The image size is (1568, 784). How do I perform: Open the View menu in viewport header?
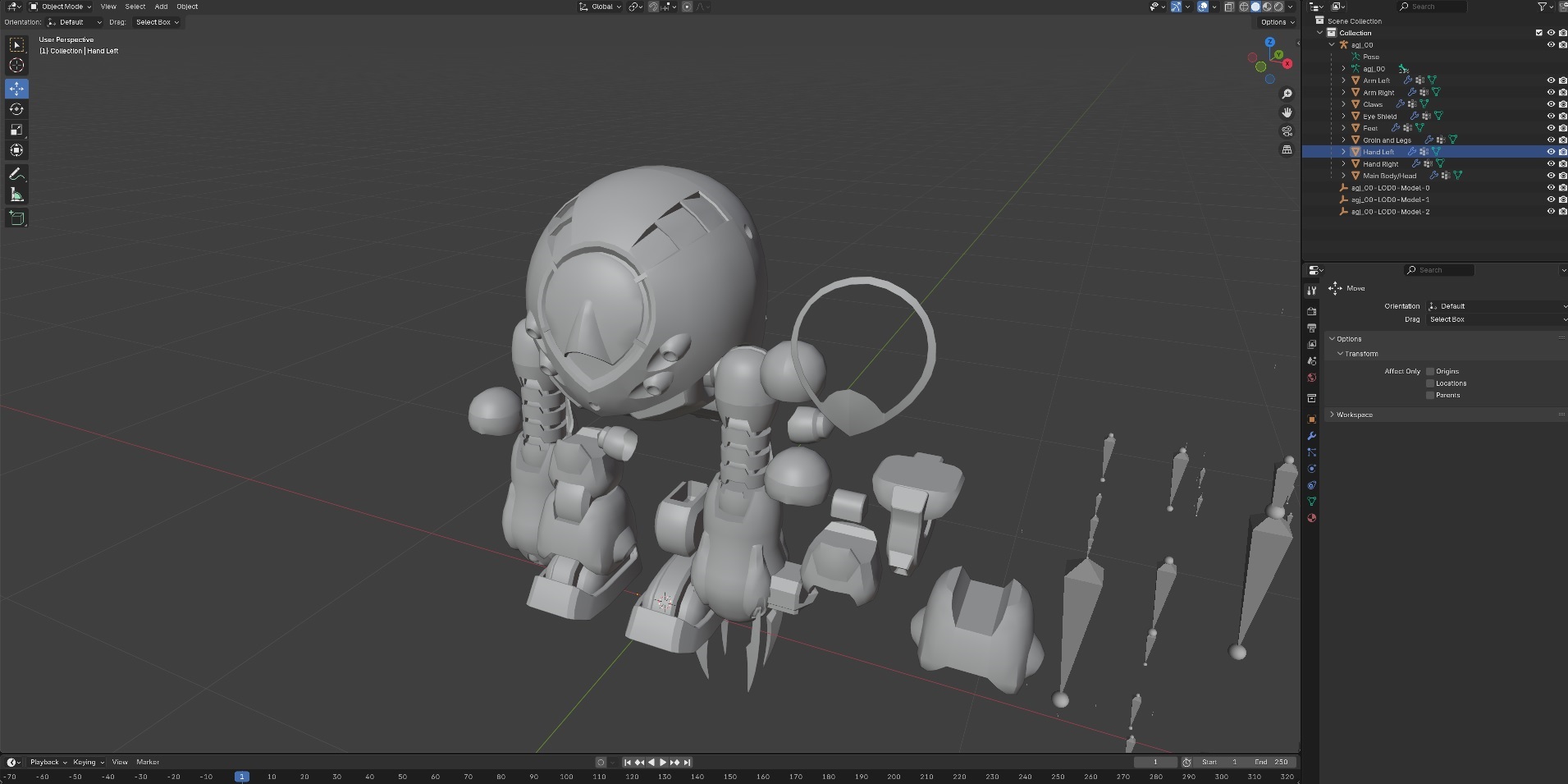point(108,7)
